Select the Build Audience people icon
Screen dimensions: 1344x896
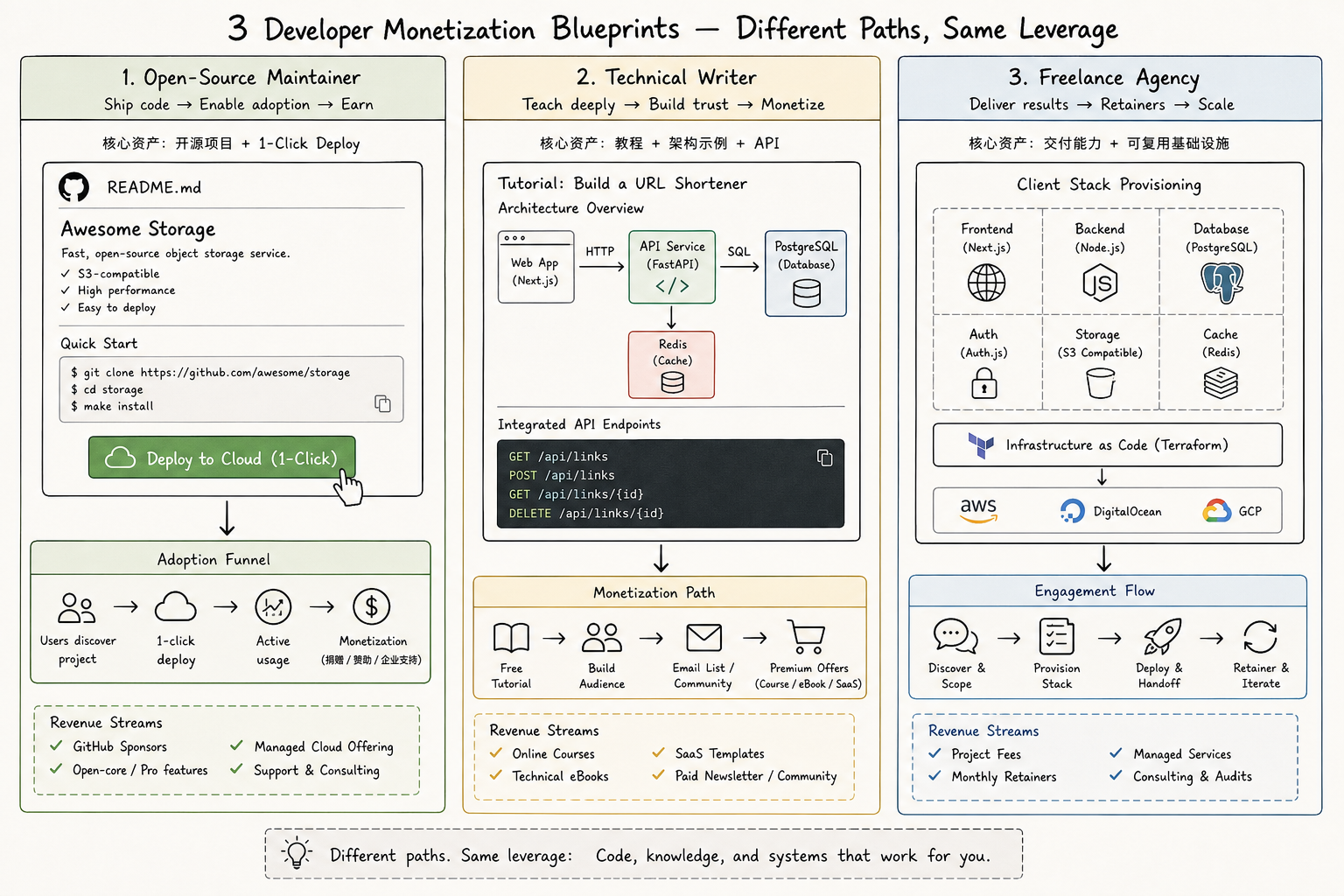[602, 638]
